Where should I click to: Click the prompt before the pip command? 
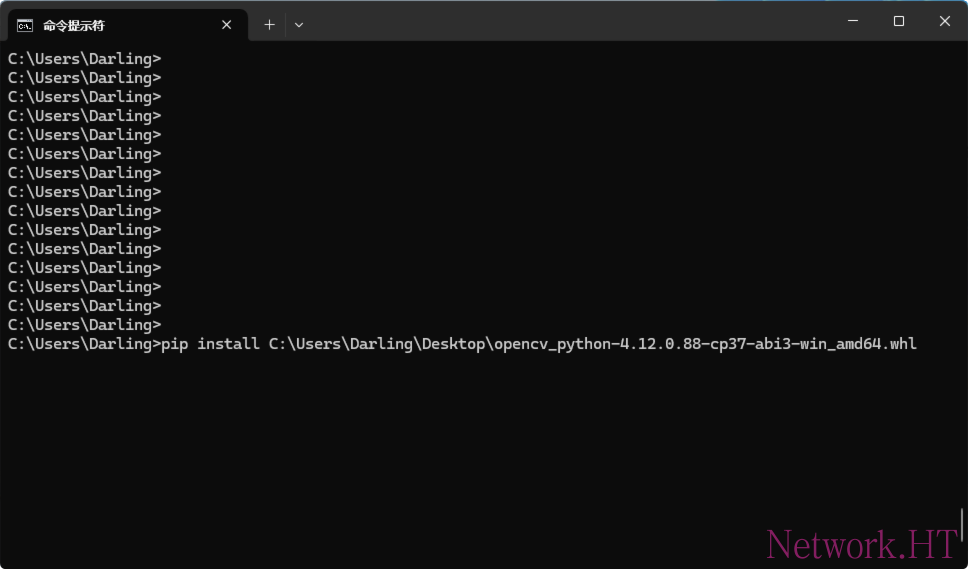[x=84, y=344]
